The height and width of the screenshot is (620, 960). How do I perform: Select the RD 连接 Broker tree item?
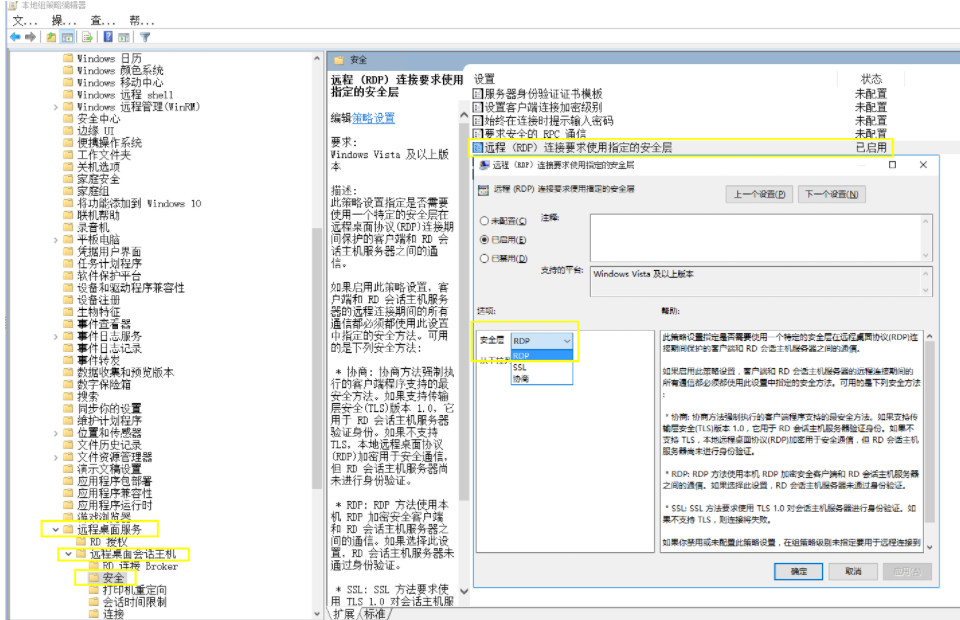(140, 566)
